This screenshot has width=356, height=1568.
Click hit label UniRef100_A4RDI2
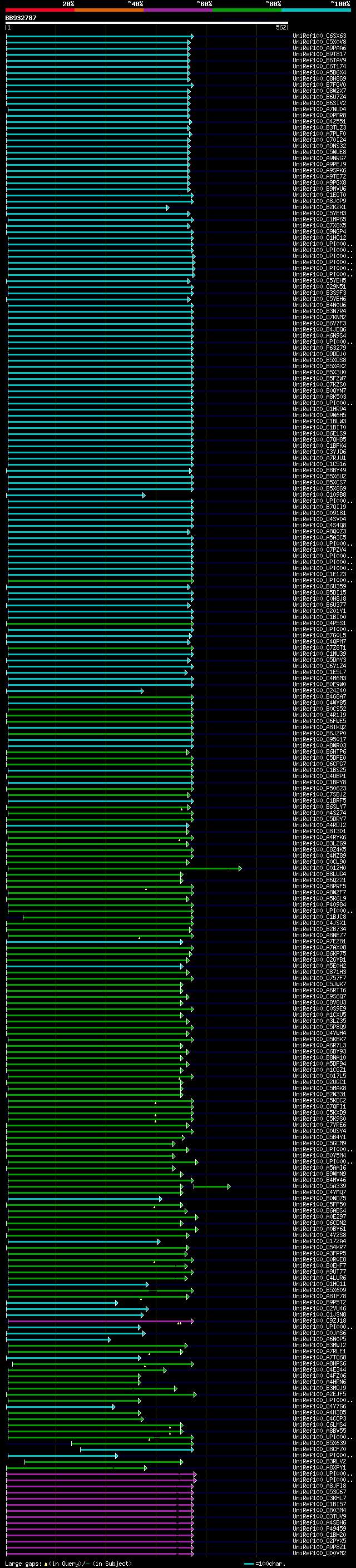pos(319,825)
